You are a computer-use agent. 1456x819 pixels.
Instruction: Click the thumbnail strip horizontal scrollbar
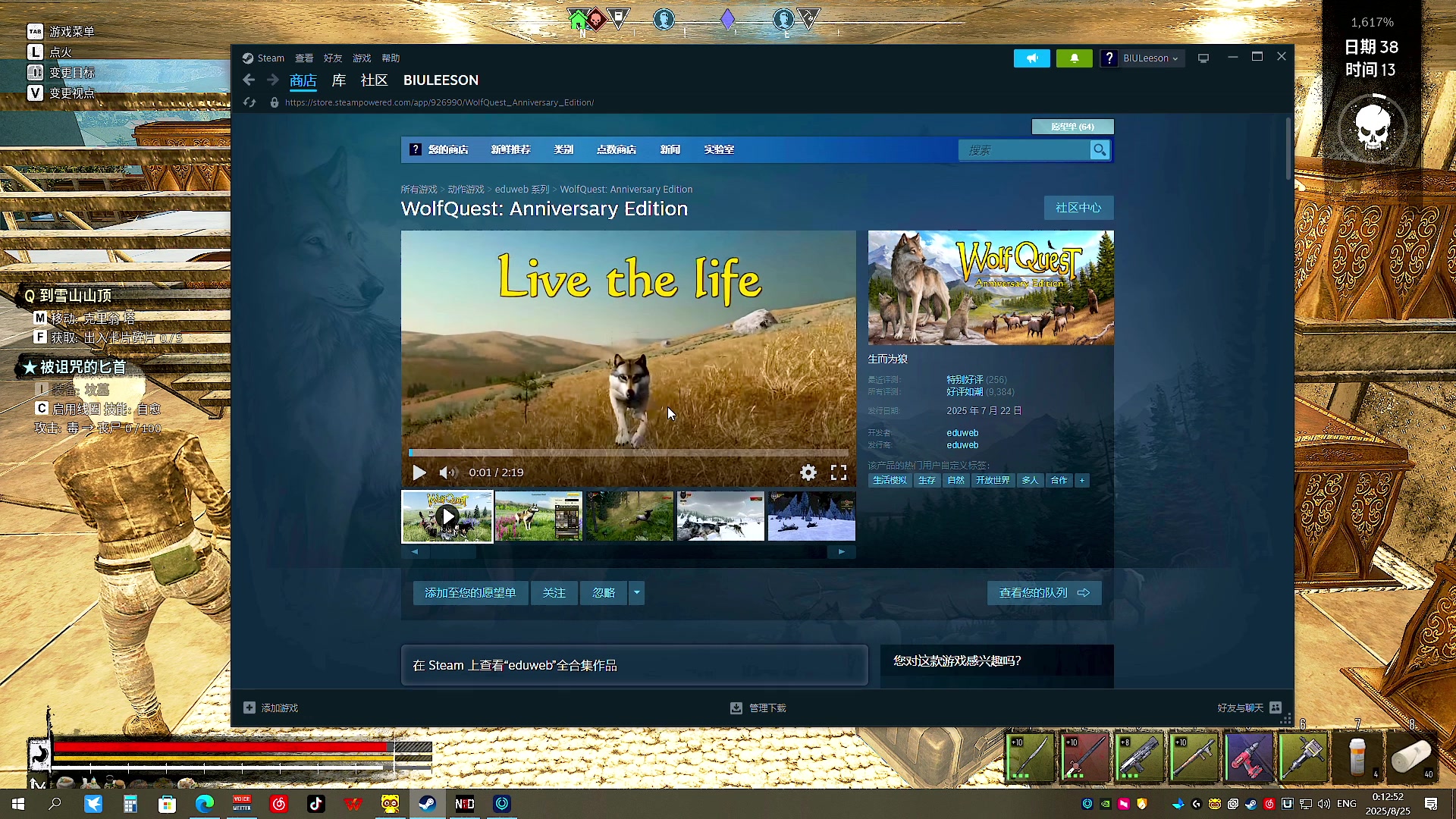[x=453, y=552]
